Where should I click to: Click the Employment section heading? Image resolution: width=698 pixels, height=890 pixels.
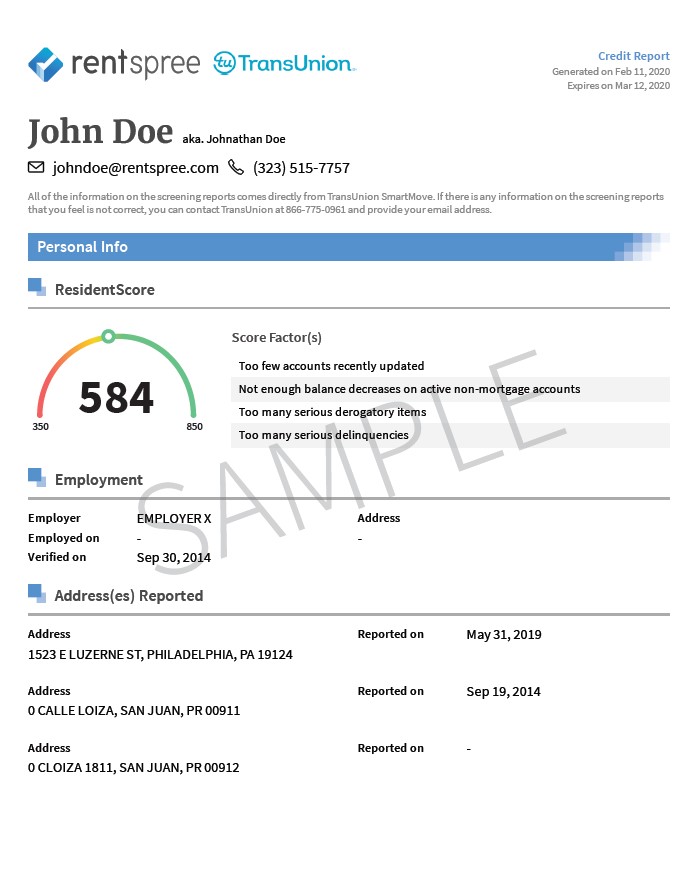click(x=99, y=480)
